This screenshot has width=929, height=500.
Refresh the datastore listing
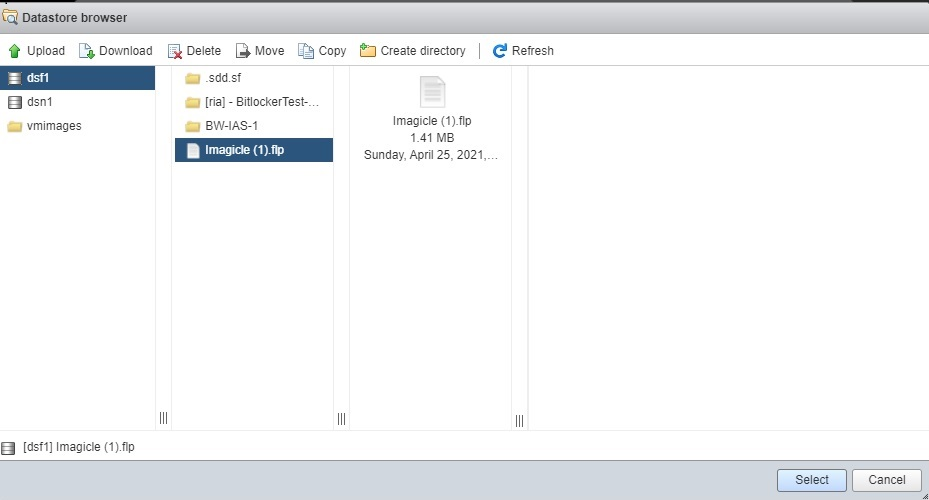pos(523,51)
